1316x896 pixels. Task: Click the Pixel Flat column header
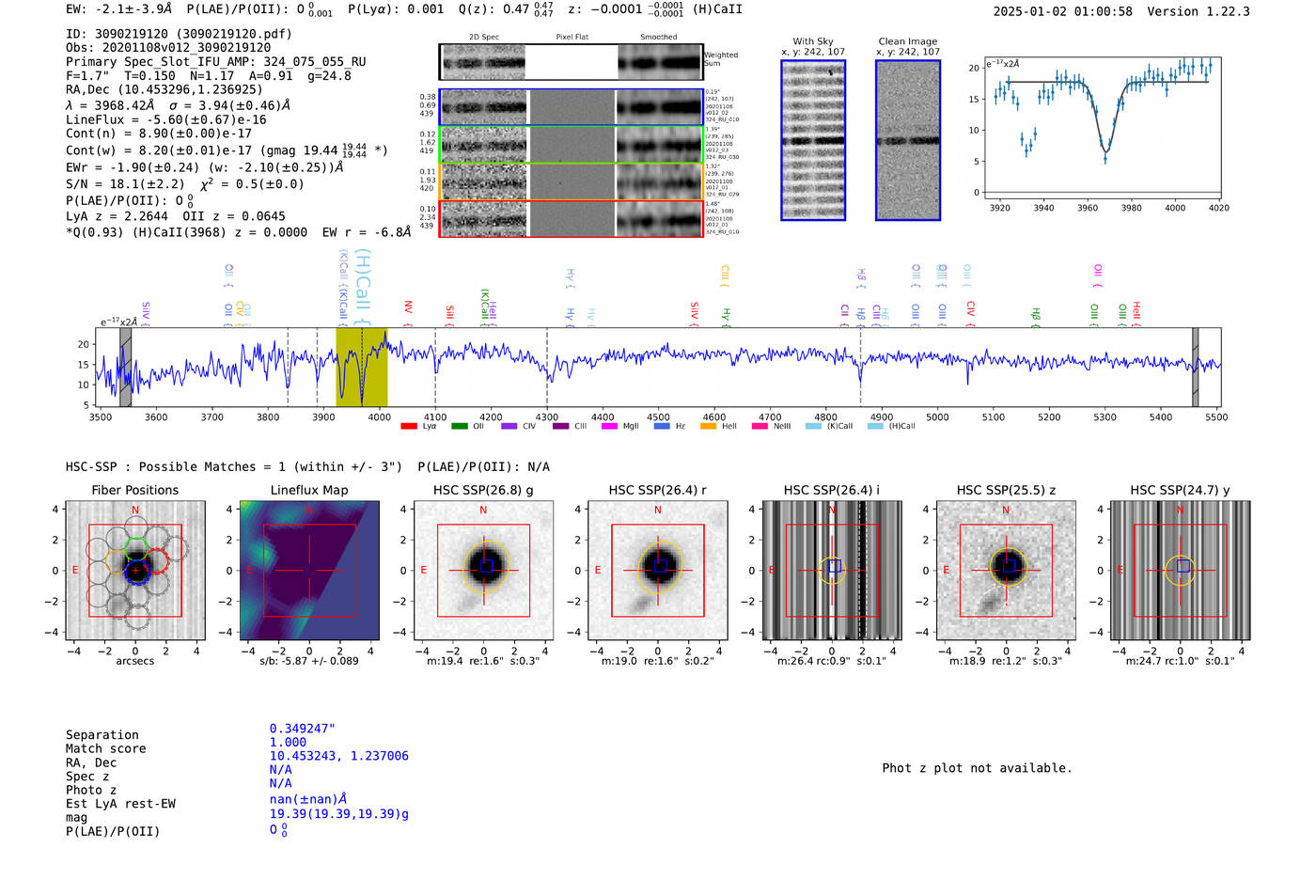pos(572,38)
